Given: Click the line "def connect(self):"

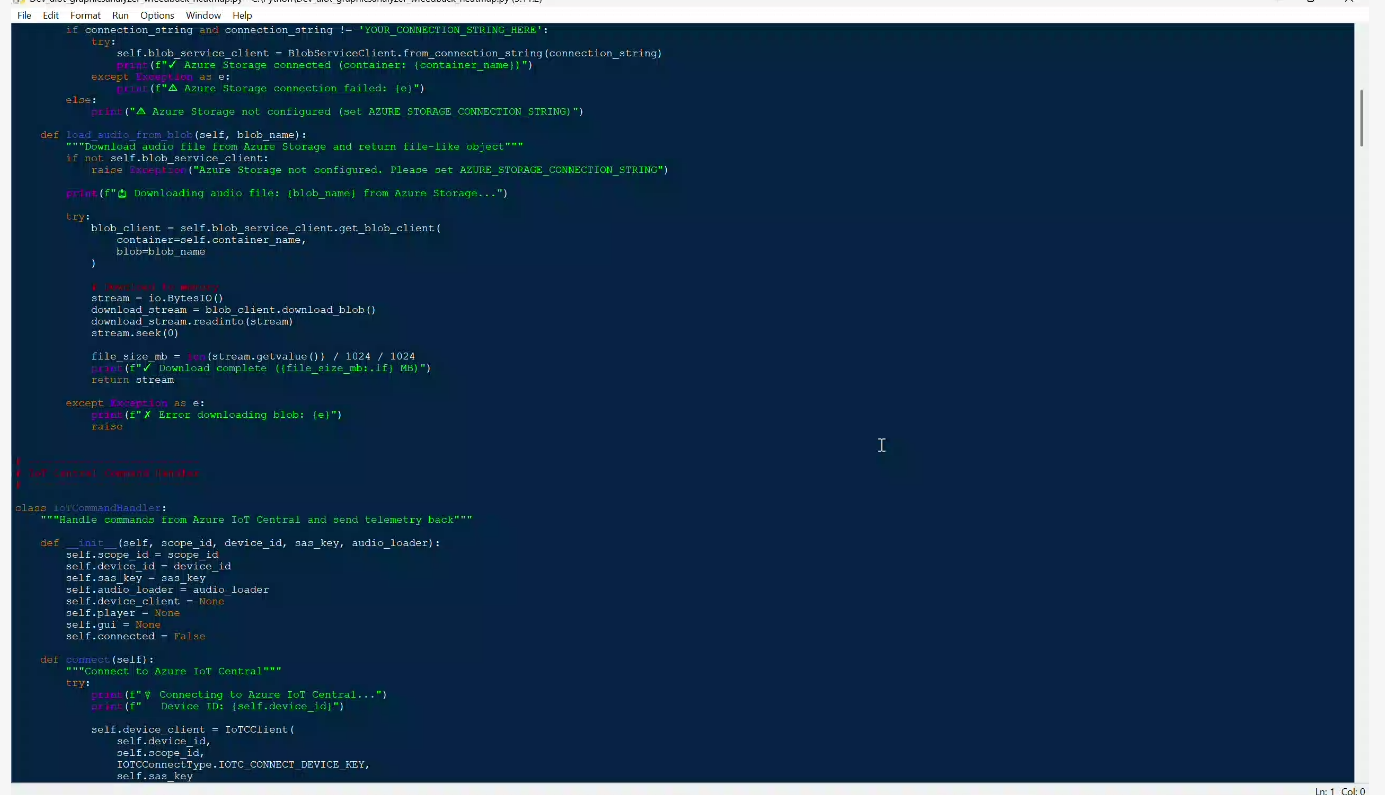Looking at the screenshot, I should pyautogui.click(x=98, y=660).
